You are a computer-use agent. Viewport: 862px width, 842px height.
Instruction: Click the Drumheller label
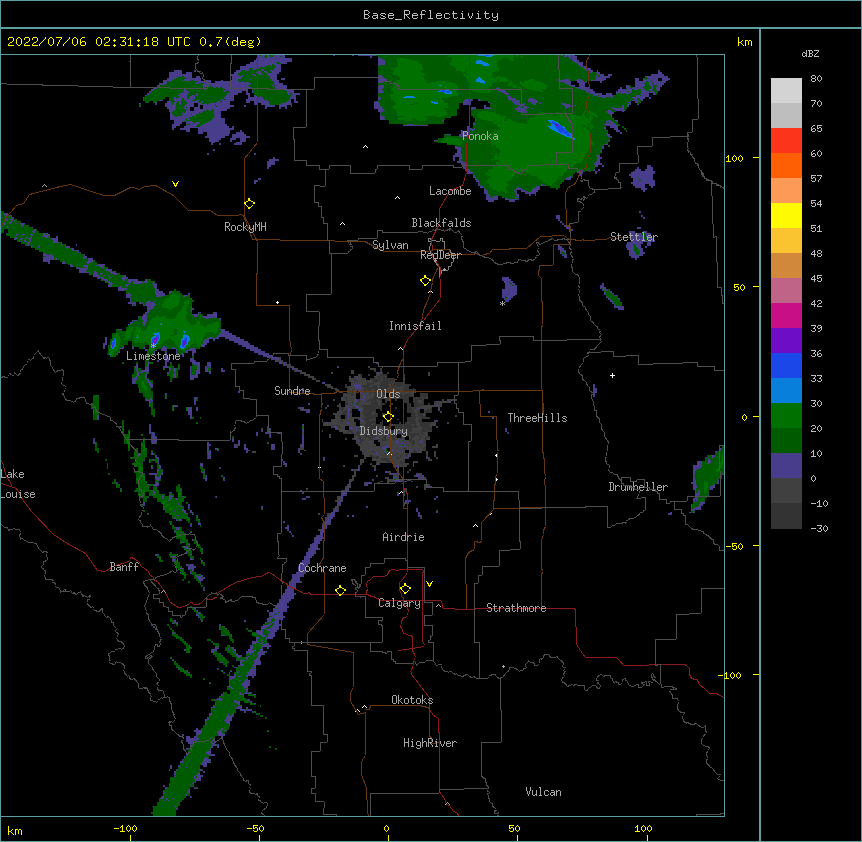(x=638, y=487)
